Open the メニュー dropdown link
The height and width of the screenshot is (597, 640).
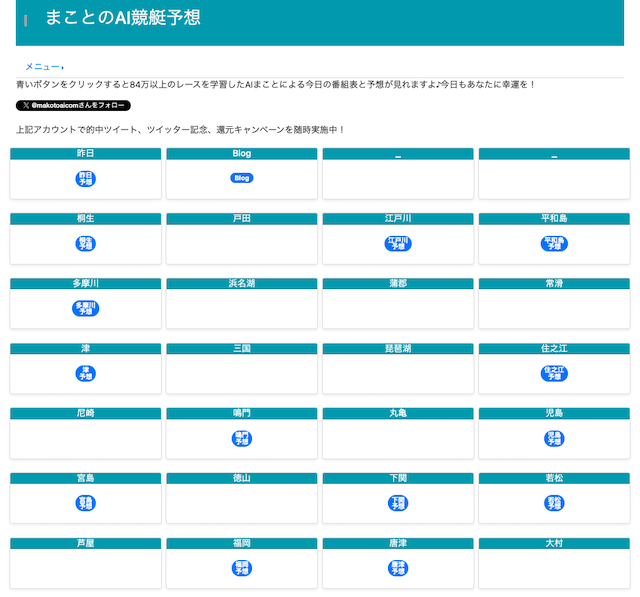(x=44, y=67)
